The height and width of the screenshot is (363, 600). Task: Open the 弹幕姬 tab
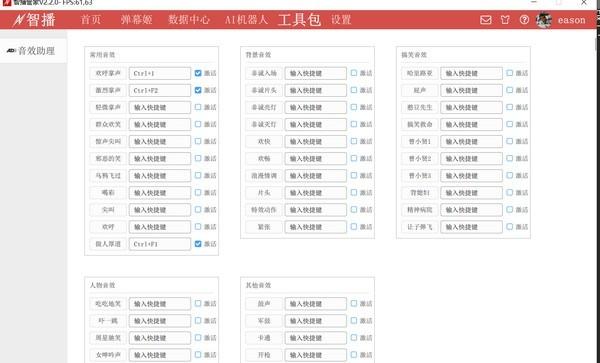[136, 20]
